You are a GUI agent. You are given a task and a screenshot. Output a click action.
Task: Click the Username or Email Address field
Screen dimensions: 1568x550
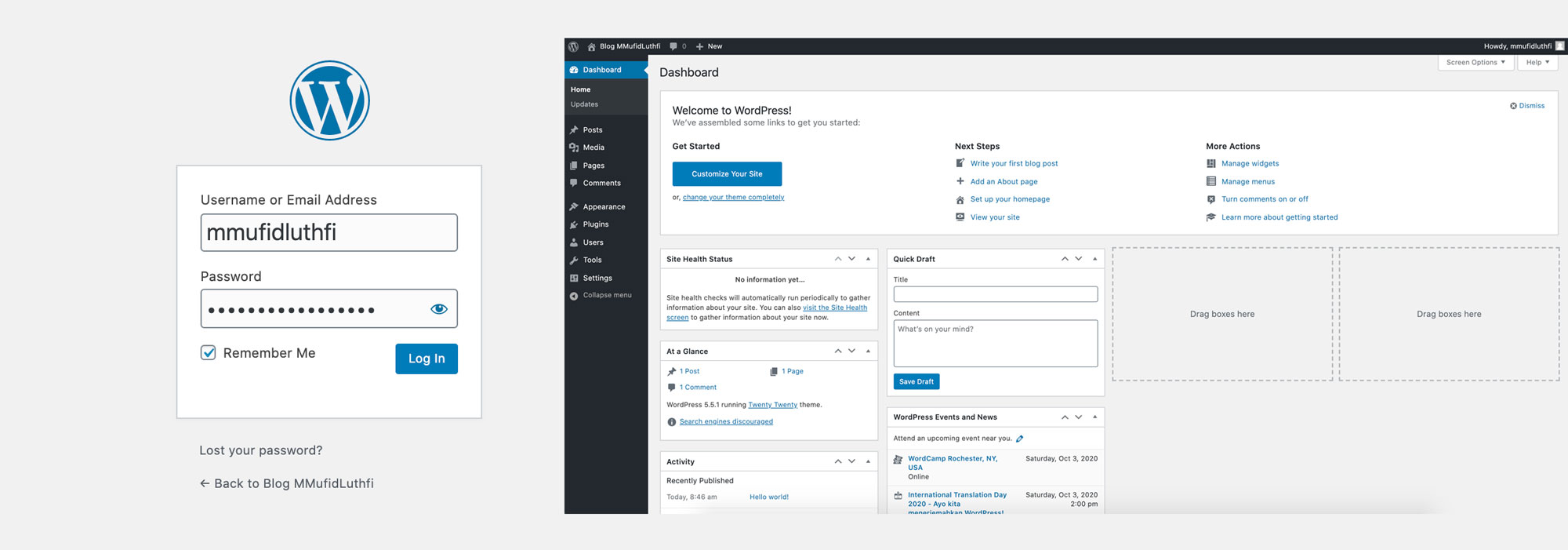(x=329, y=233)
